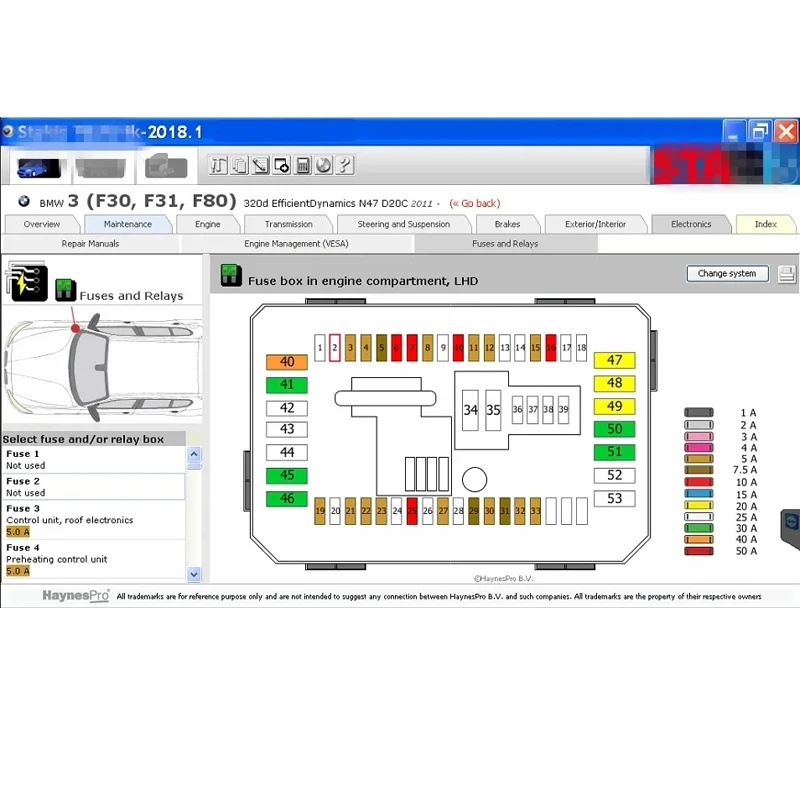Click the copy documents toolbar icon
Image resolution: width=800 pixels, height=800 pixels.
point(239,165)
